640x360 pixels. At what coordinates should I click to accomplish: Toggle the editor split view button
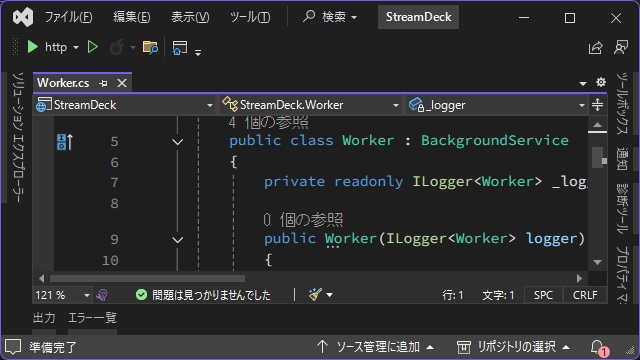[x=598, y=105]
